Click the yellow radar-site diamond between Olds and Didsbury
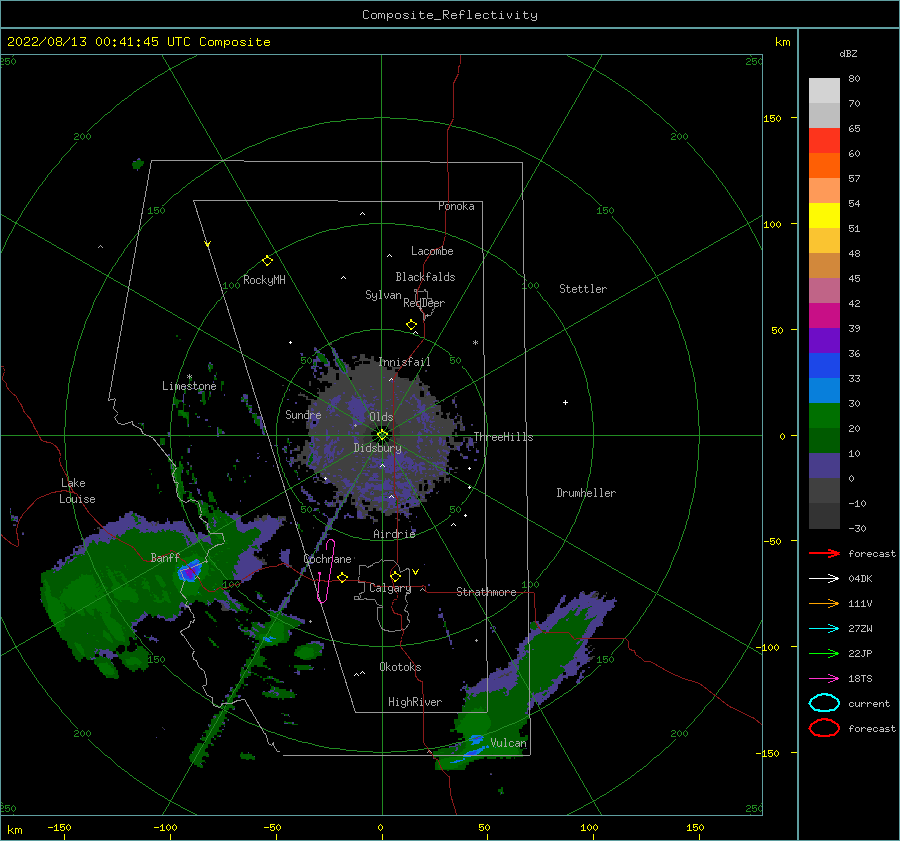The image size is (900, 841). (382, 435)
